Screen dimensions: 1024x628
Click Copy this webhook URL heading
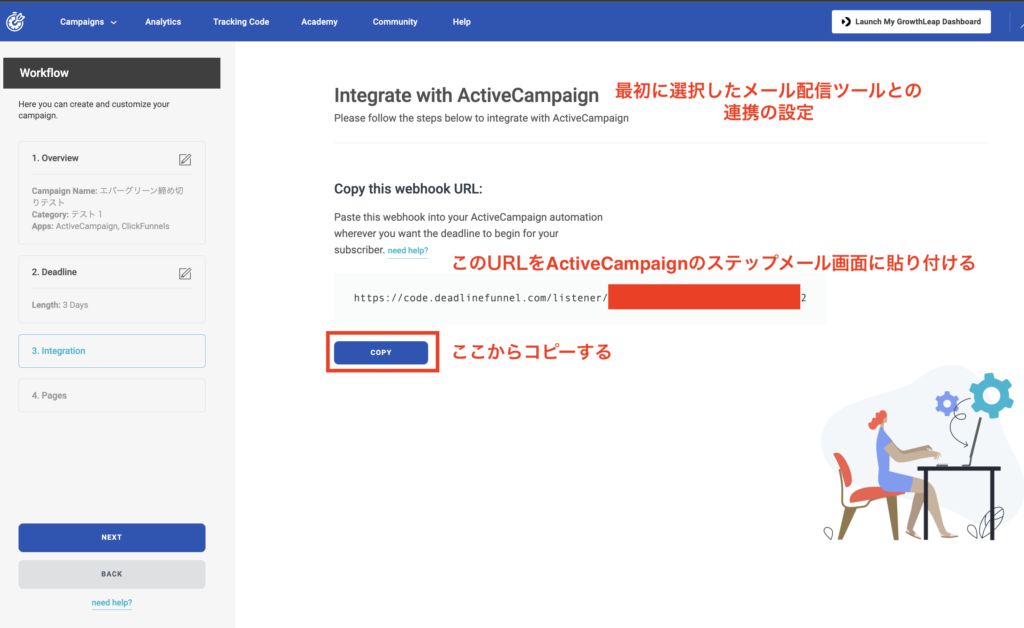(408, 189)
